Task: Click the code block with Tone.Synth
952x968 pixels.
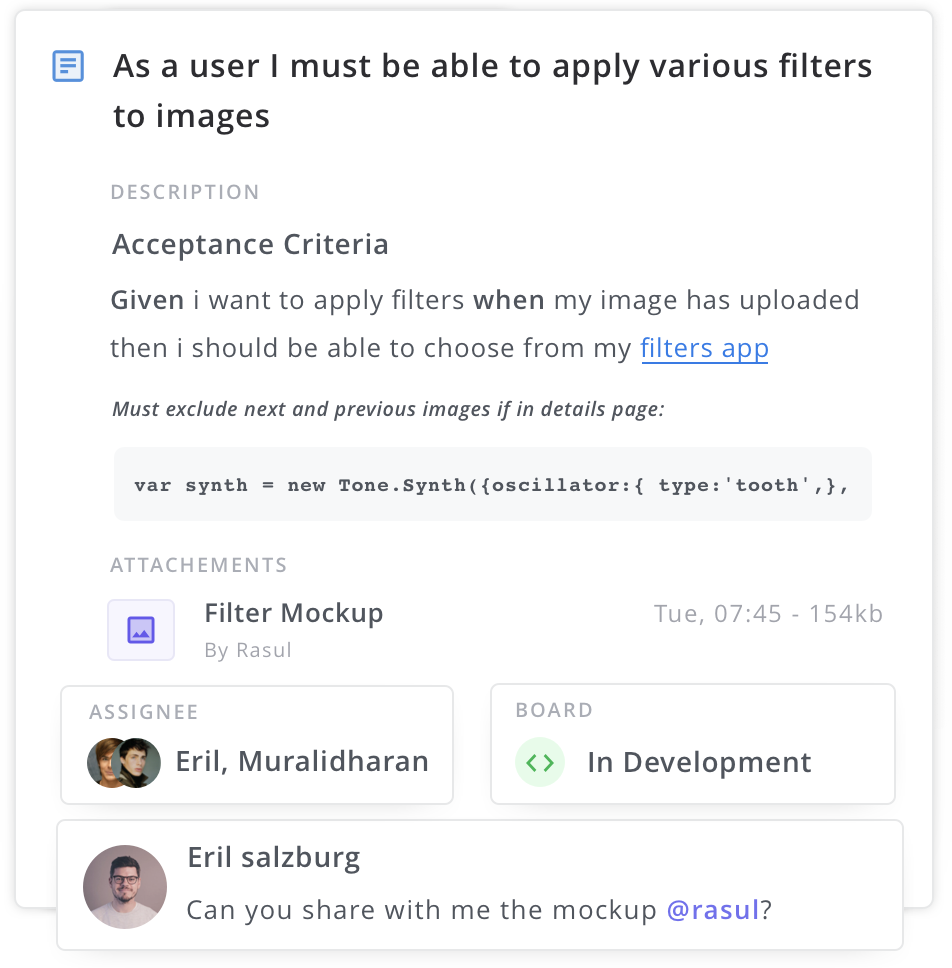Action: pos(493,484)
